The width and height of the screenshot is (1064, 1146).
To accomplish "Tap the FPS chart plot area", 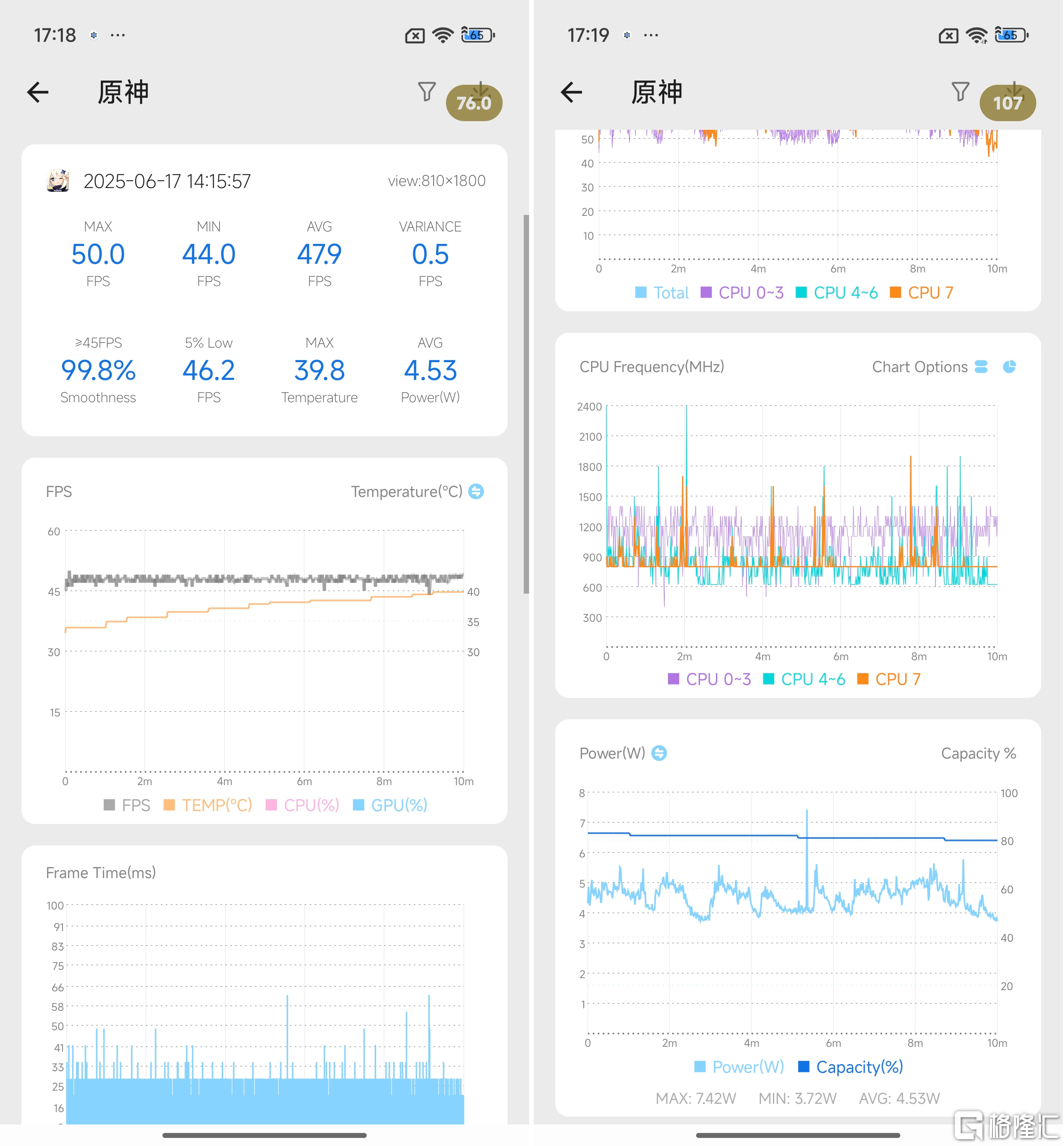I will point(264,651).
